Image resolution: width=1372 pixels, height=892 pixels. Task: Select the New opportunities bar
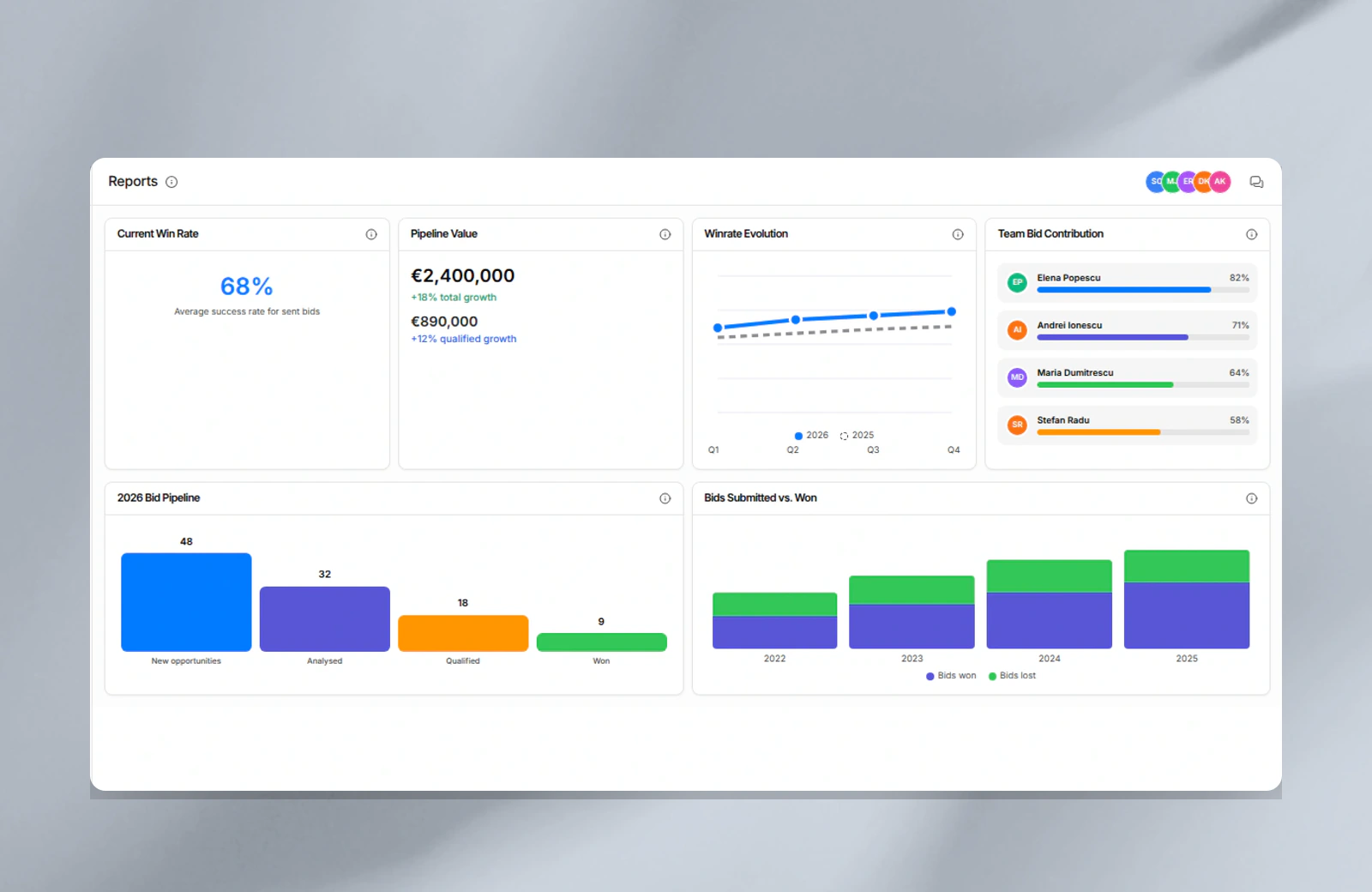[186, 602]
